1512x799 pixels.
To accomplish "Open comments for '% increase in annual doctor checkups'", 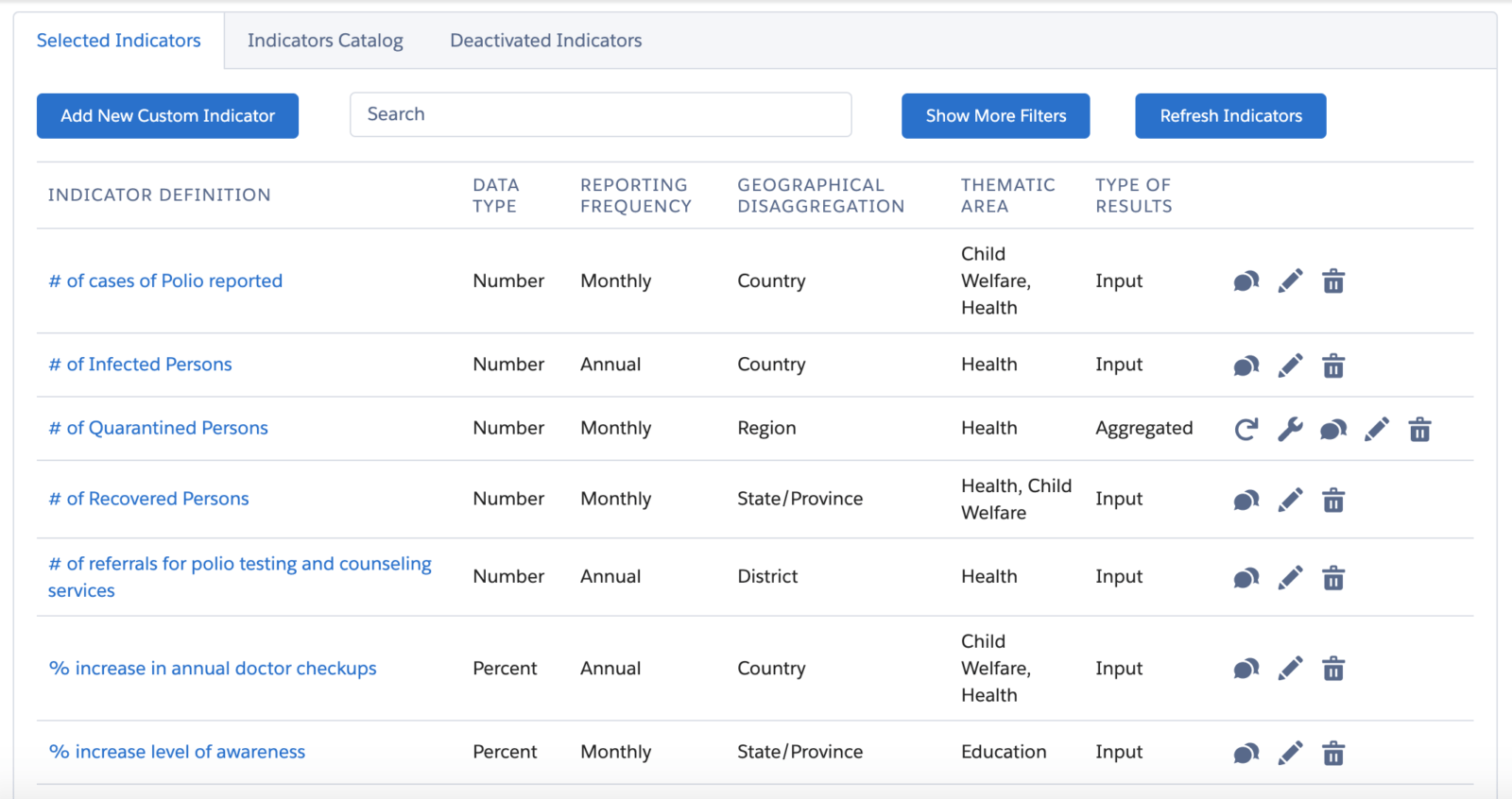I will (1246, 669).
